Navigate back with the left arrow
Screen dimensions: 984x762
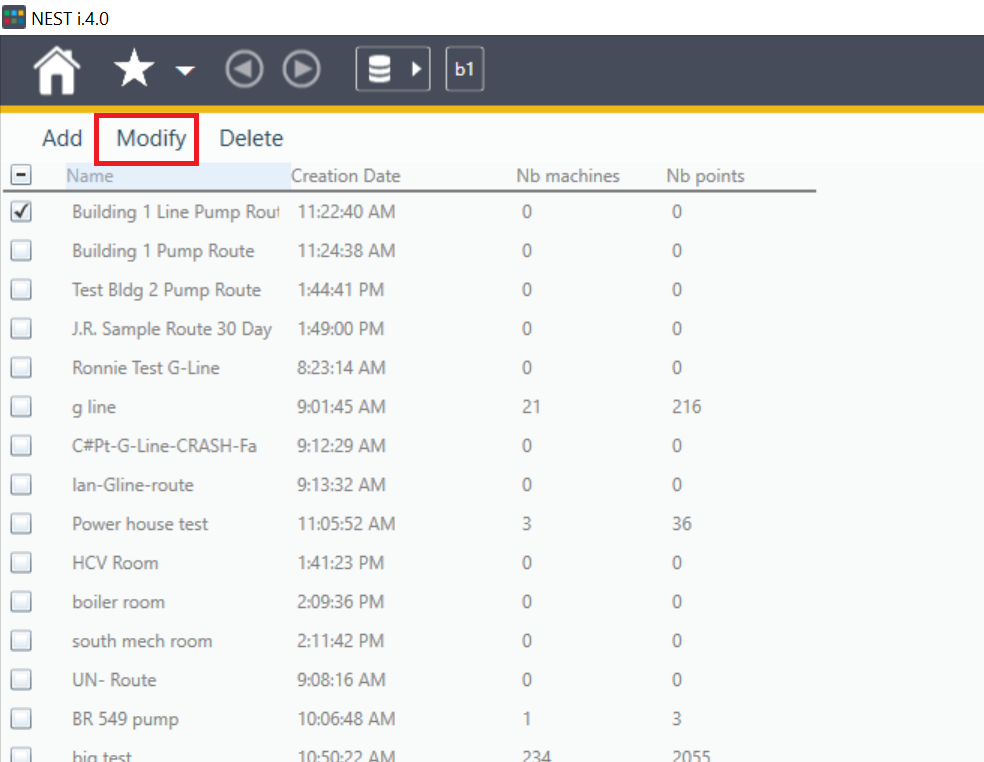pyautogui.click(x=244, y=69)
